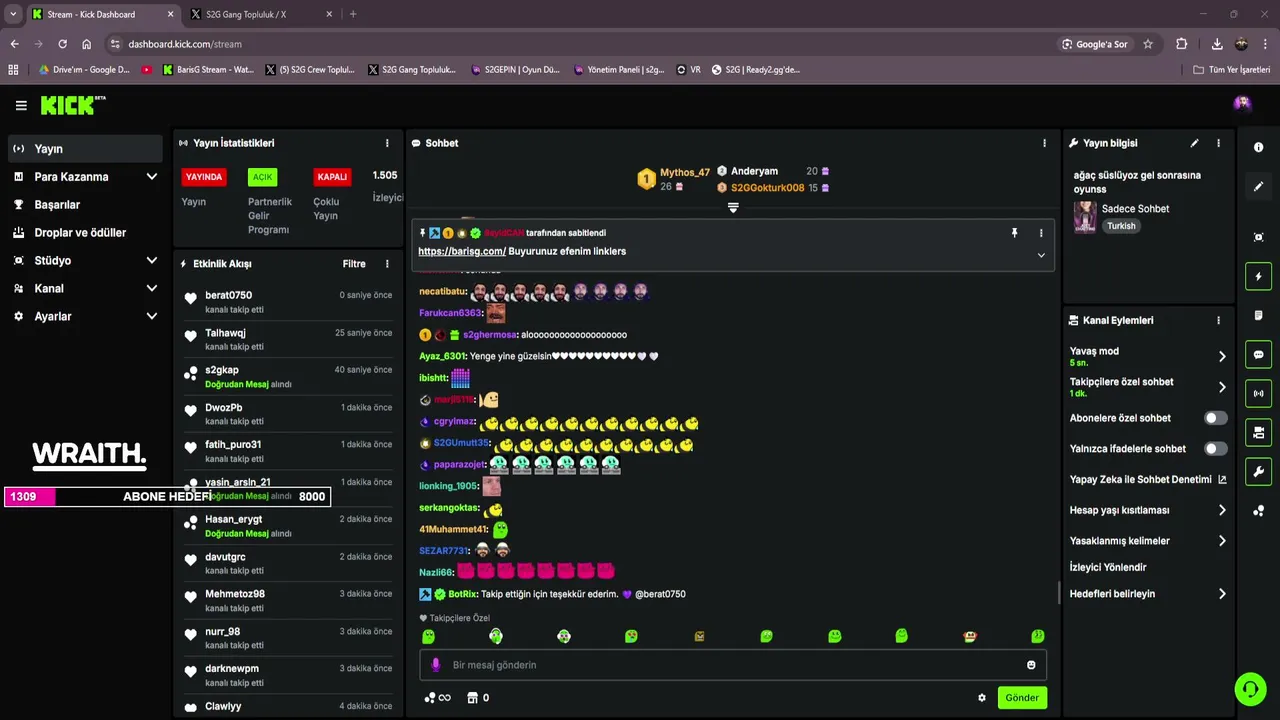Image resolution: width=1280 pixels, height=720 pixels.
Task: Open Yapay Zeka ile Sohbet Denetimi link
Action: coord(1148,480)
